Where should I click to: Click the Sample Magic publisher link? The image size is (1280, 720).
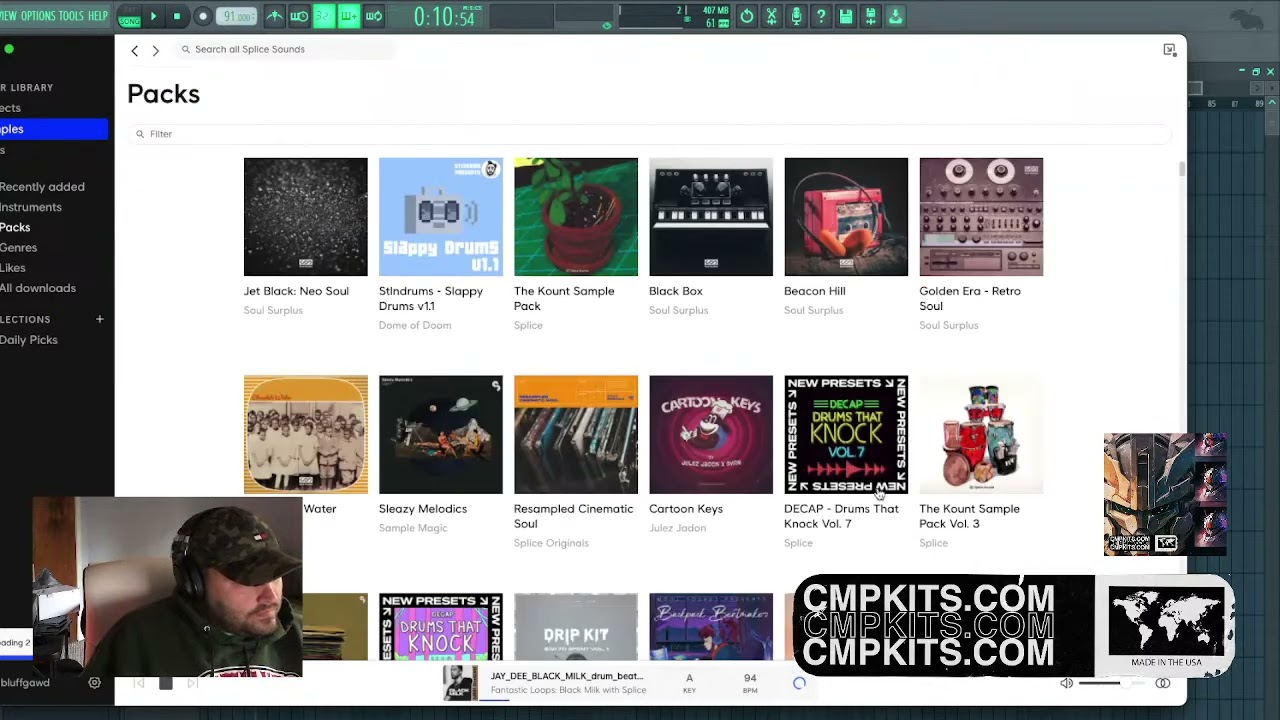[x=413, y=528]
